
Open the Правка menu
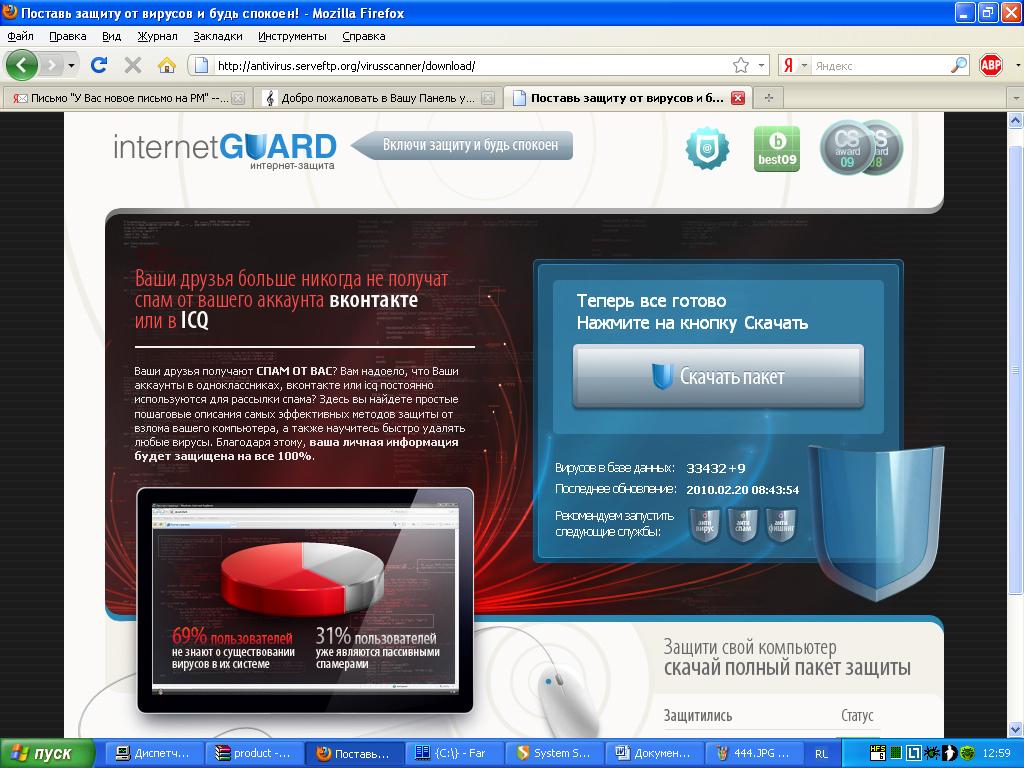[67, 36]
